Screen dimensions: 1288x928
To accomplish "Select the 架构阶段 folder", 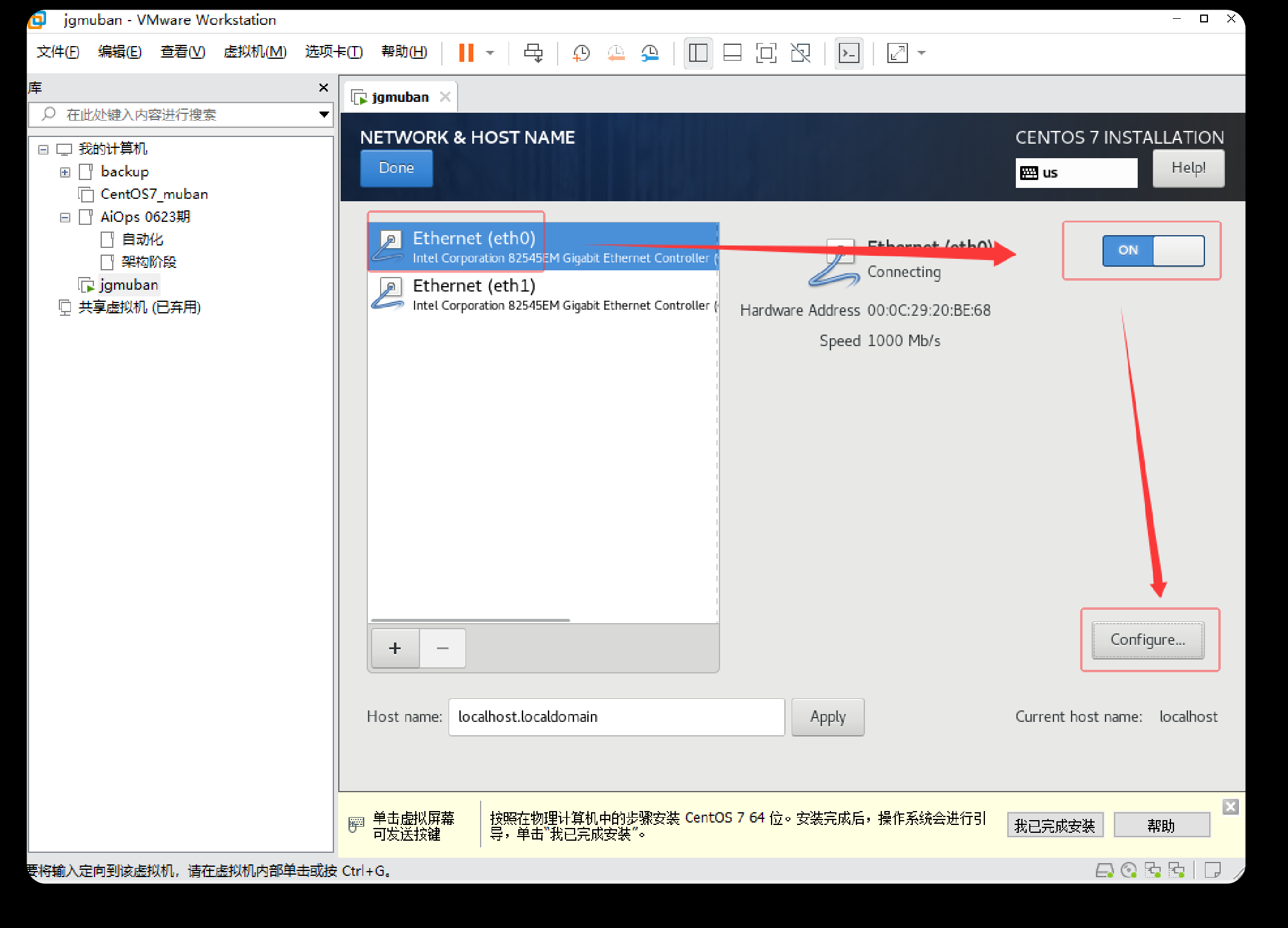I will pyautogui.click(x=148, y=262).
